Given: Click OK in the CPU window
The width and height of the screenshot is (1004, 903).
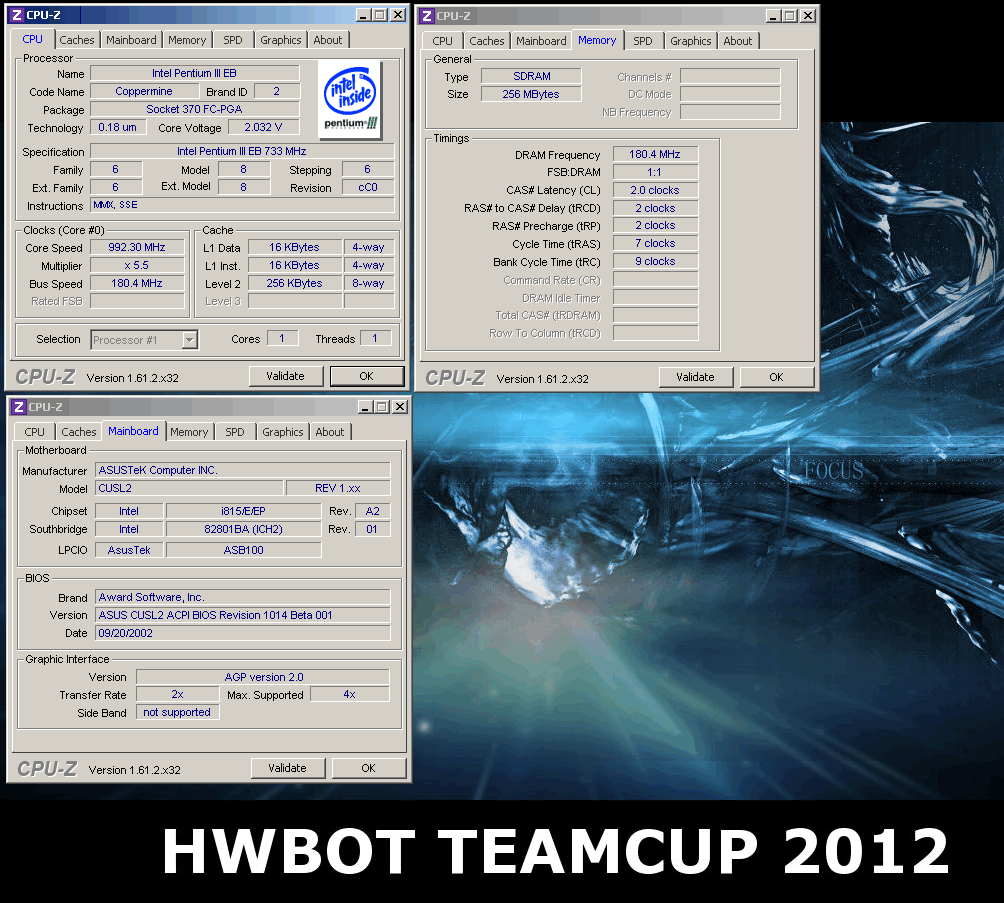Looking at the screenshot, I should (x=367, y=376).
